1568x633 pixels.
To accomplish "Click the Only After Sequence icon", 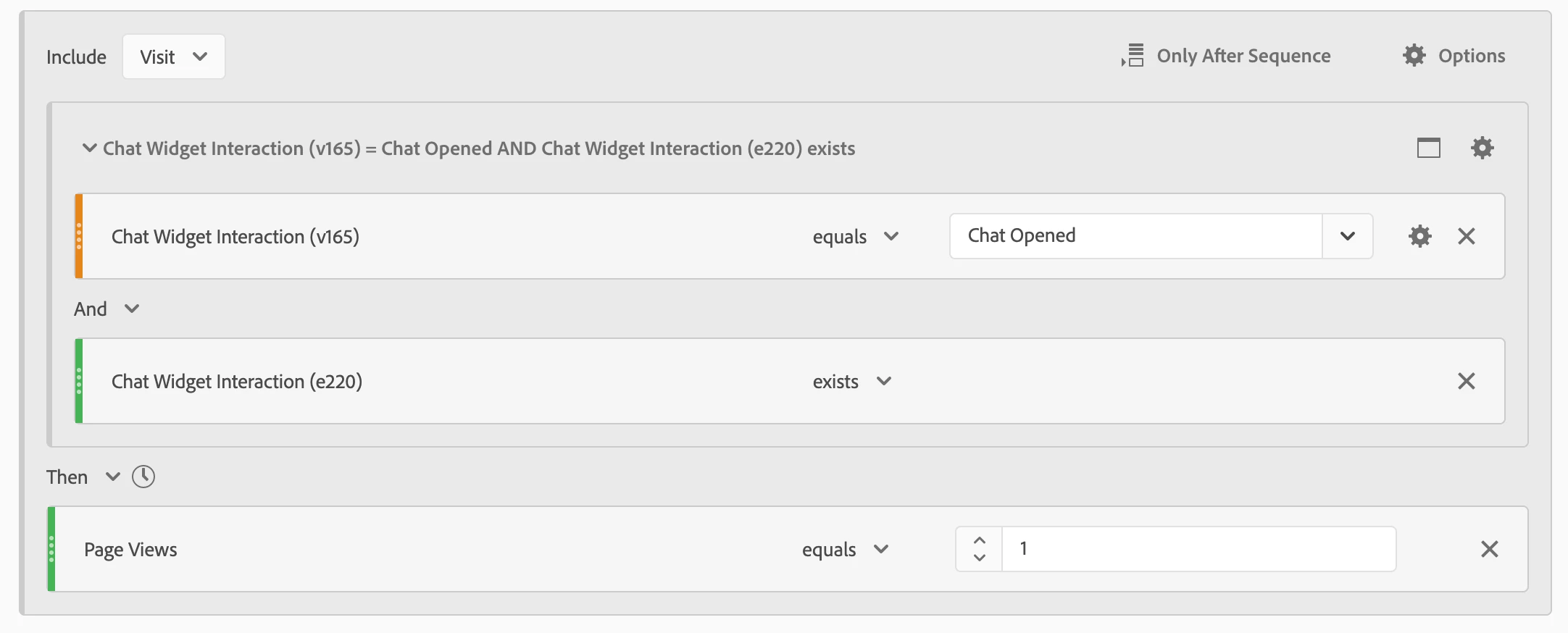I will pos(1133,56).
